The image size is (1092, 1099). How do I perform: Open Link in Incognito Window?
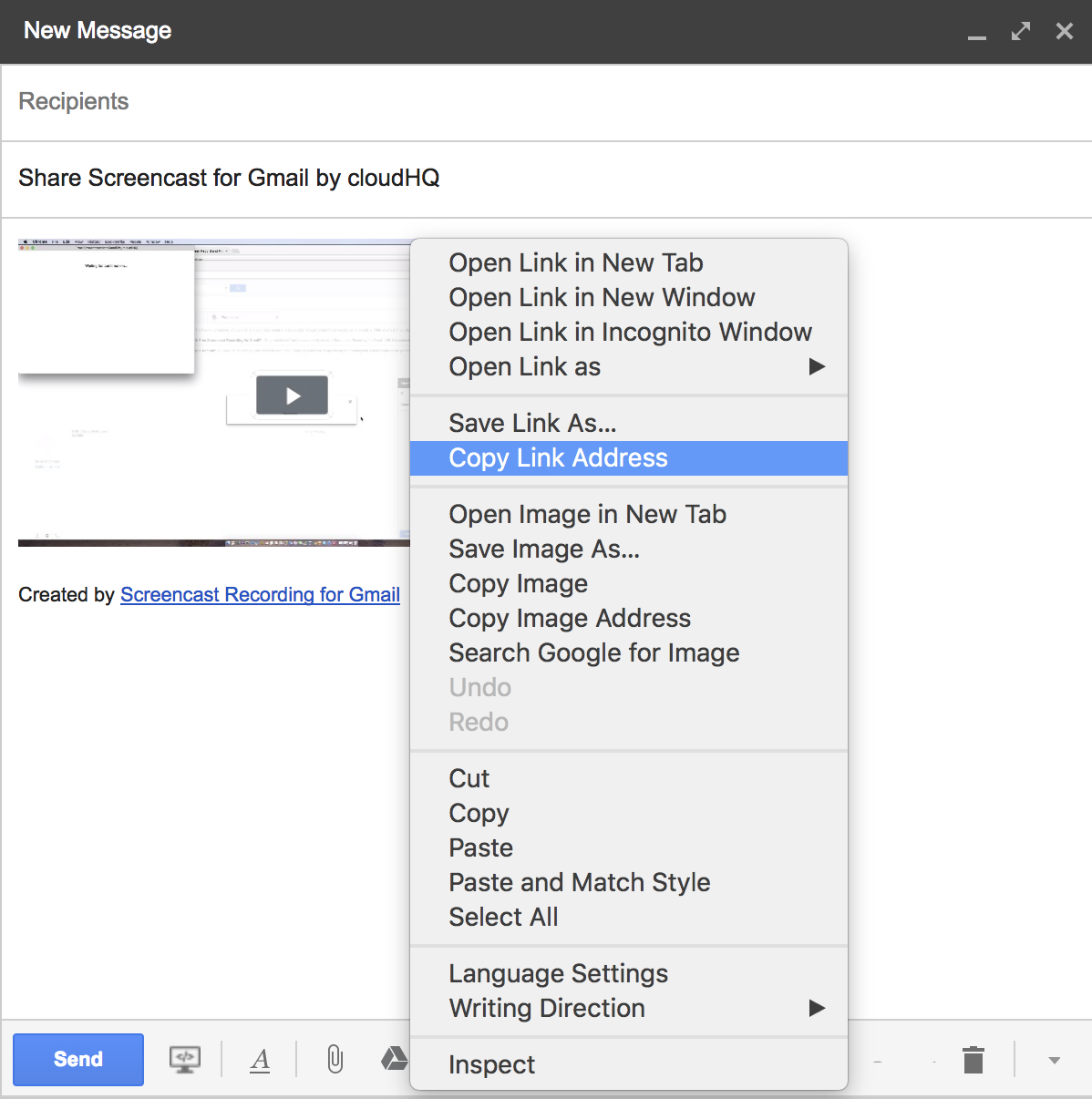click(630, 332)
